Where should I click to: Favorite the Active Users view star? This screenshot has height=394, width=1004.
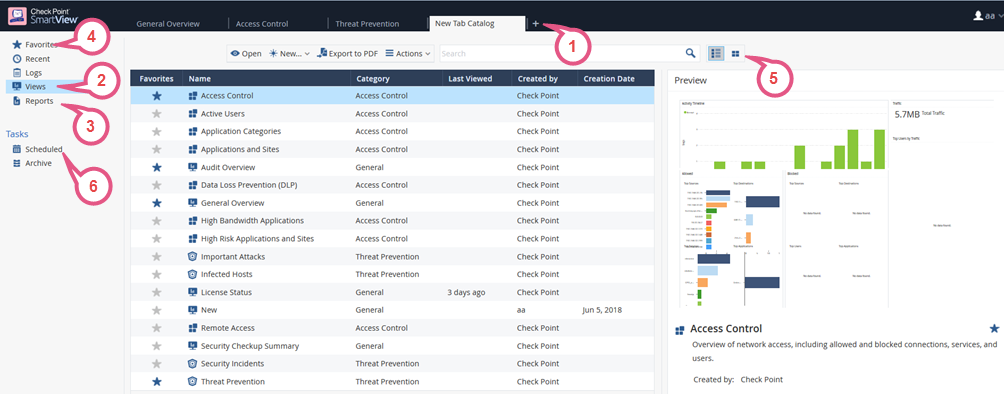pyautogui.click(x=157, y=113)
